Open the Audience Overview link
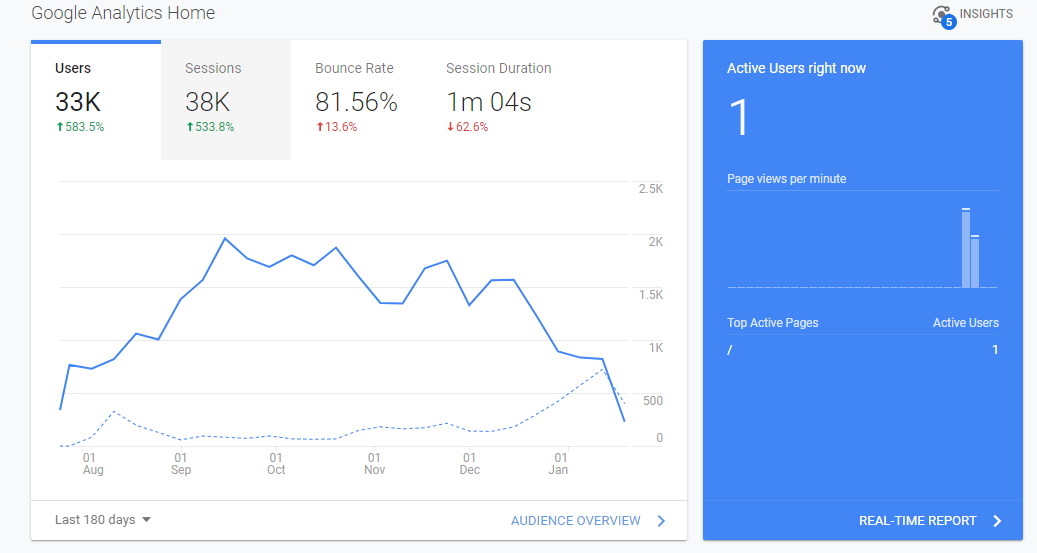This screenshot has width=1037, height=553. tap(575, 521)
